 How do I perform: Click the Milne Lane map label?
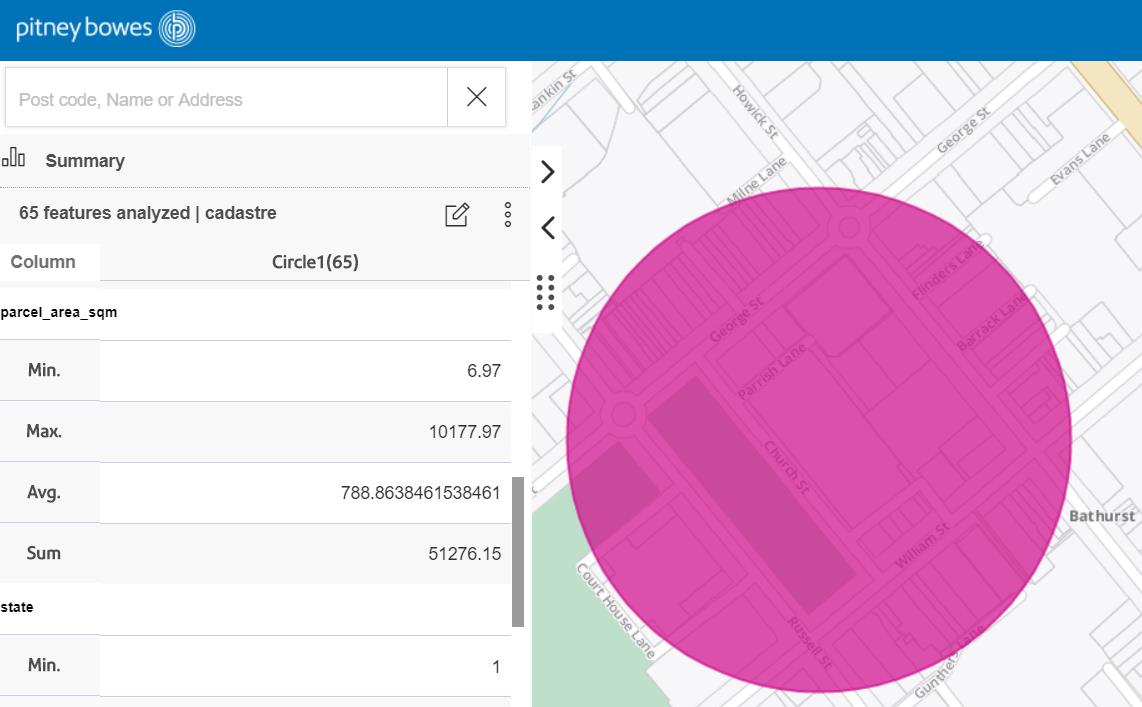tap(757, 181)
